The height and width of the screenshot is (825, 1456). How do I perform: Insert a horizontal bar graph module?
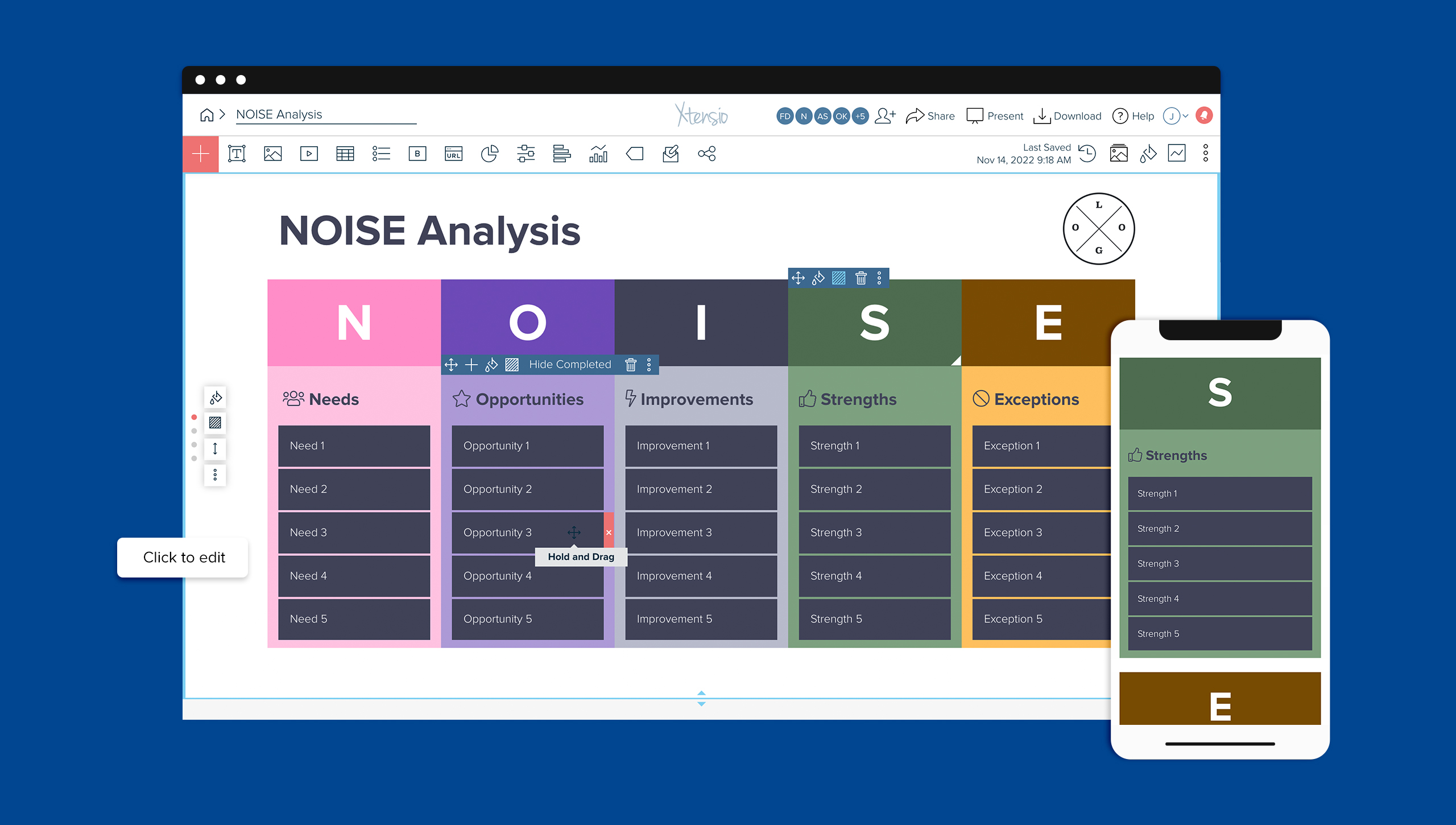(562, 154)
